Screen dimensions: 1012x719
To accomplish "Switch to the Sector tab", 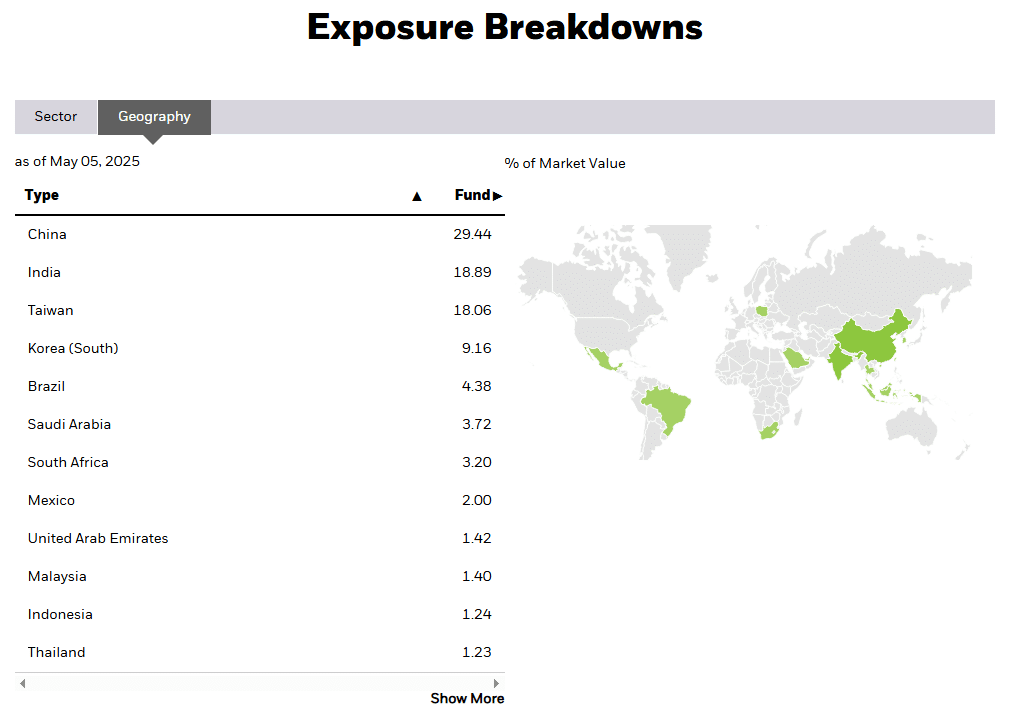I will pos(56,117).
